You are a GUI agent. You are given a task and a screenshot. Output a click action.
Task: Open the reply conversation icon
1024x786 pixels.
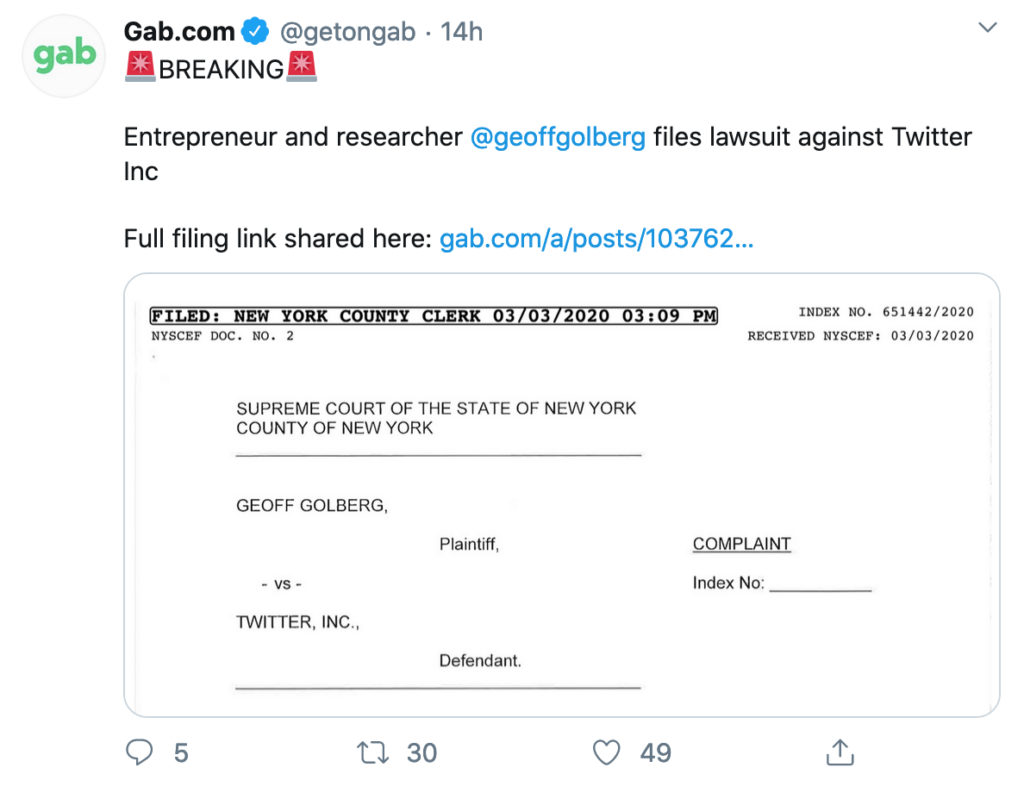tap(140, 752)
